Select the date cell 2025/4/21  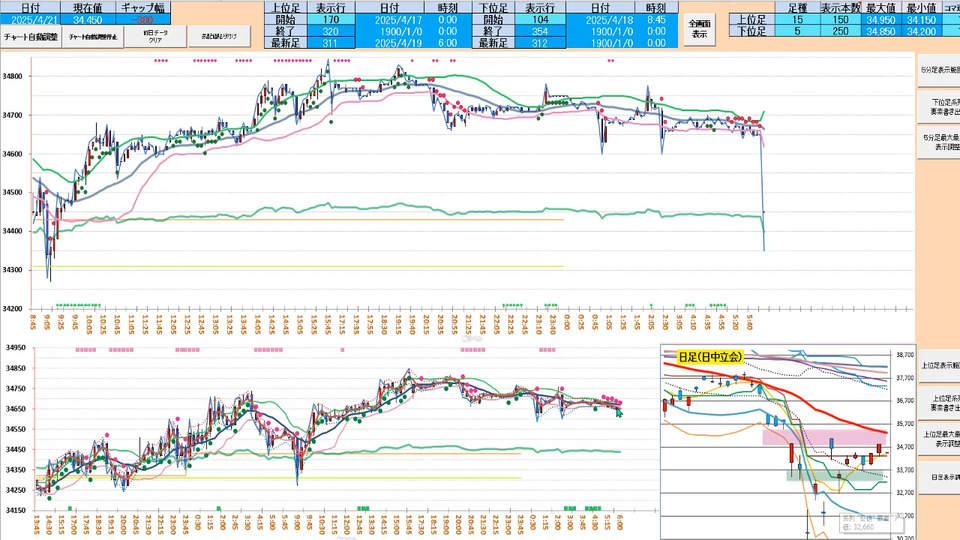[x=30, y=20]
